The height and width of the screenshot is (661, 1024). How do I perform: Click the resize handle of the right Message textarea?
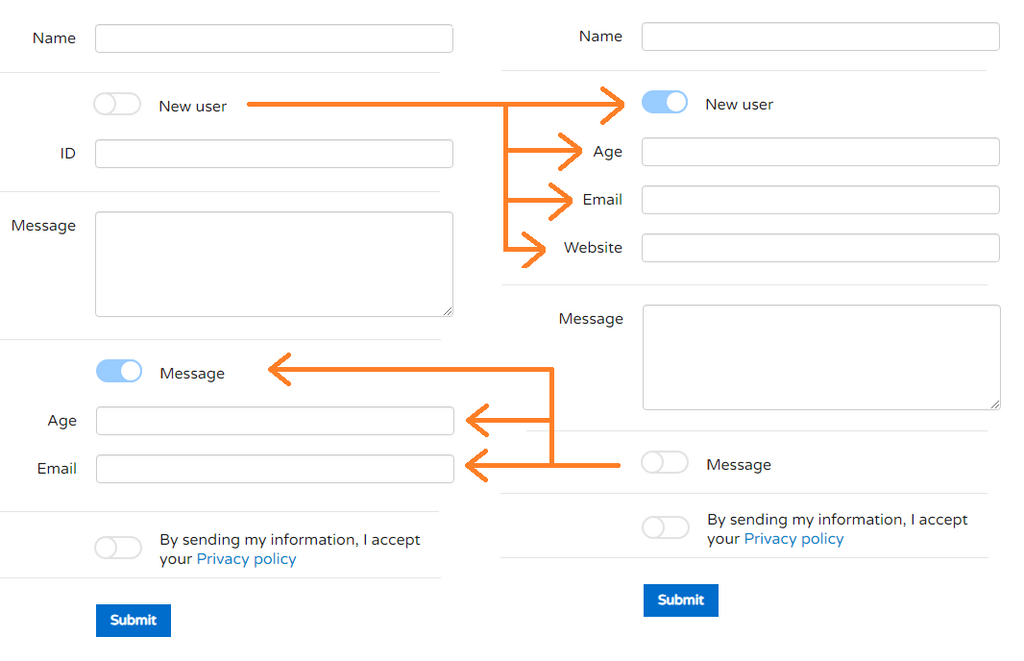pos(995,404)
